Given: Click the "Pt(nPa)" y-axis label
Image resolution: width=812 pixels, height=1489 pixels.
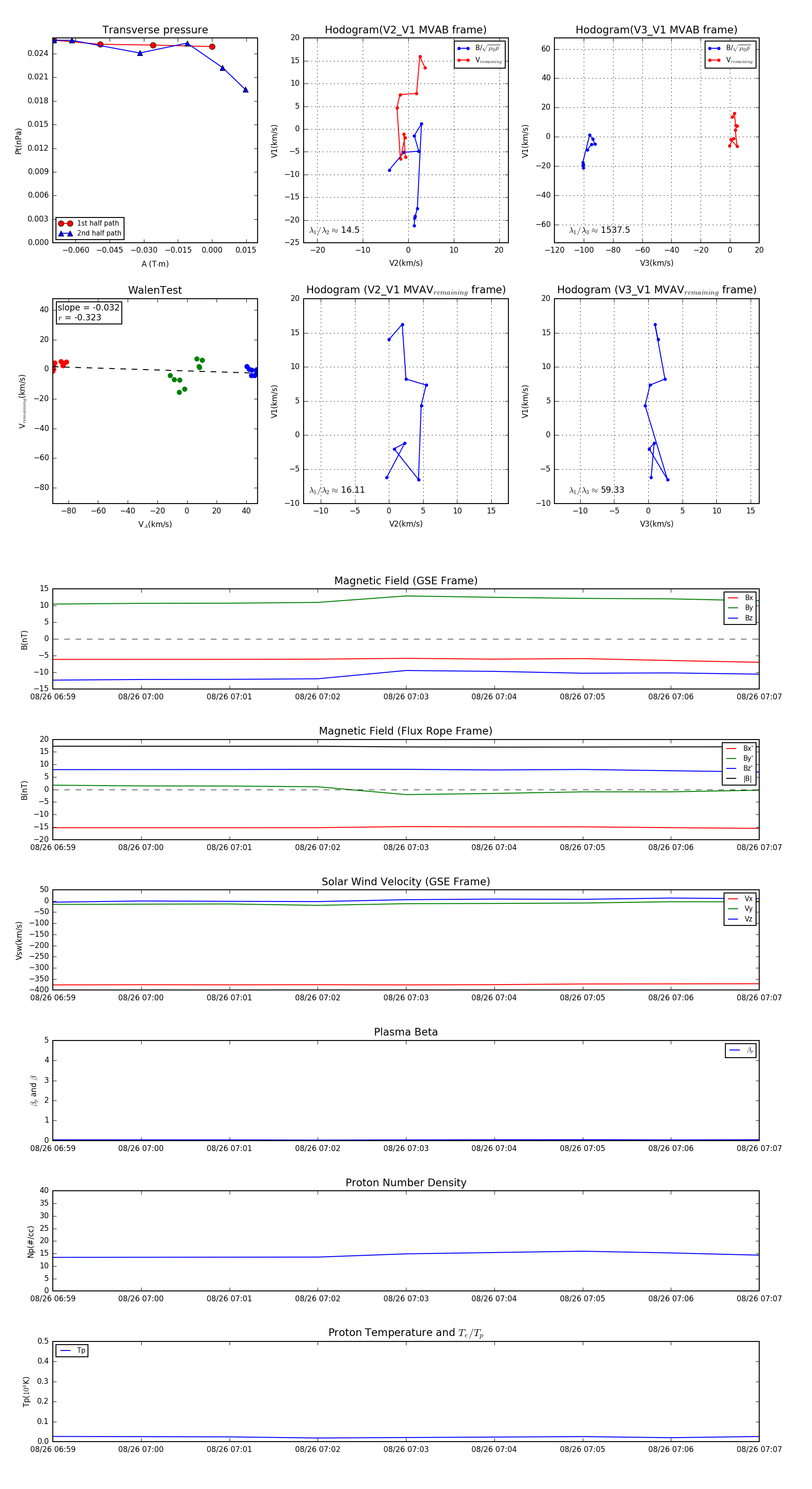Looking at the screenshot, I should click(18, 140).
